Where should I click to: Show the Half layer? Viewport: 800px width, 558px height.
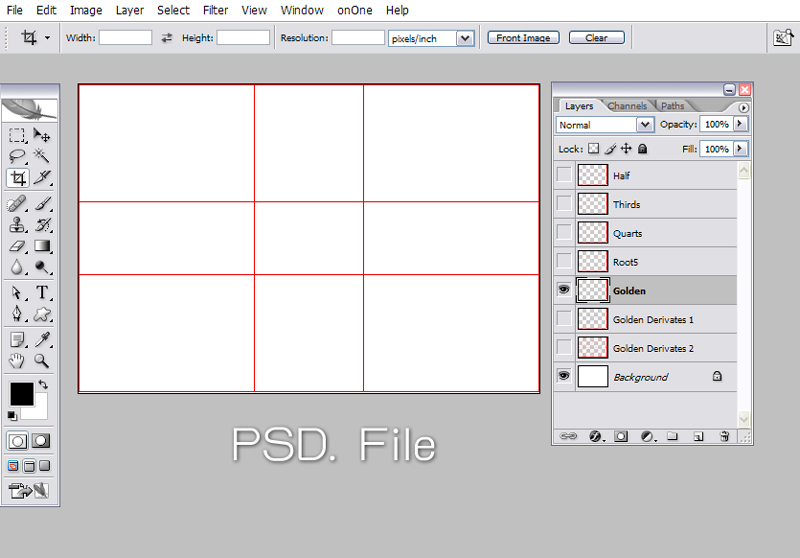pos(564,174)
